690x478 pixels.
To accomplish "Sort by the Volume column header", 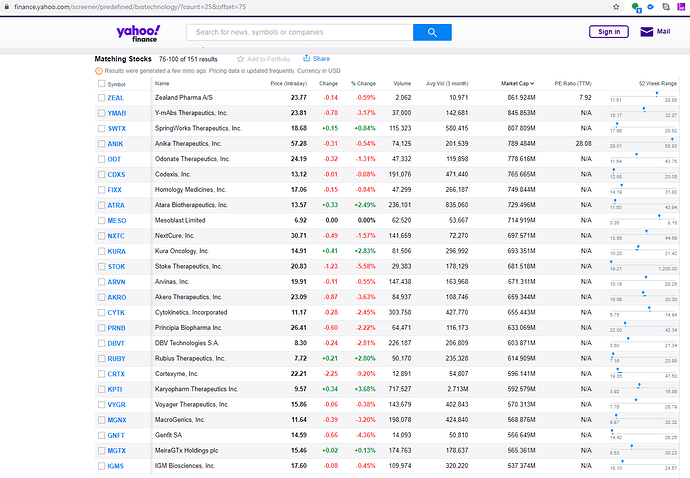I will pos(402,84).
